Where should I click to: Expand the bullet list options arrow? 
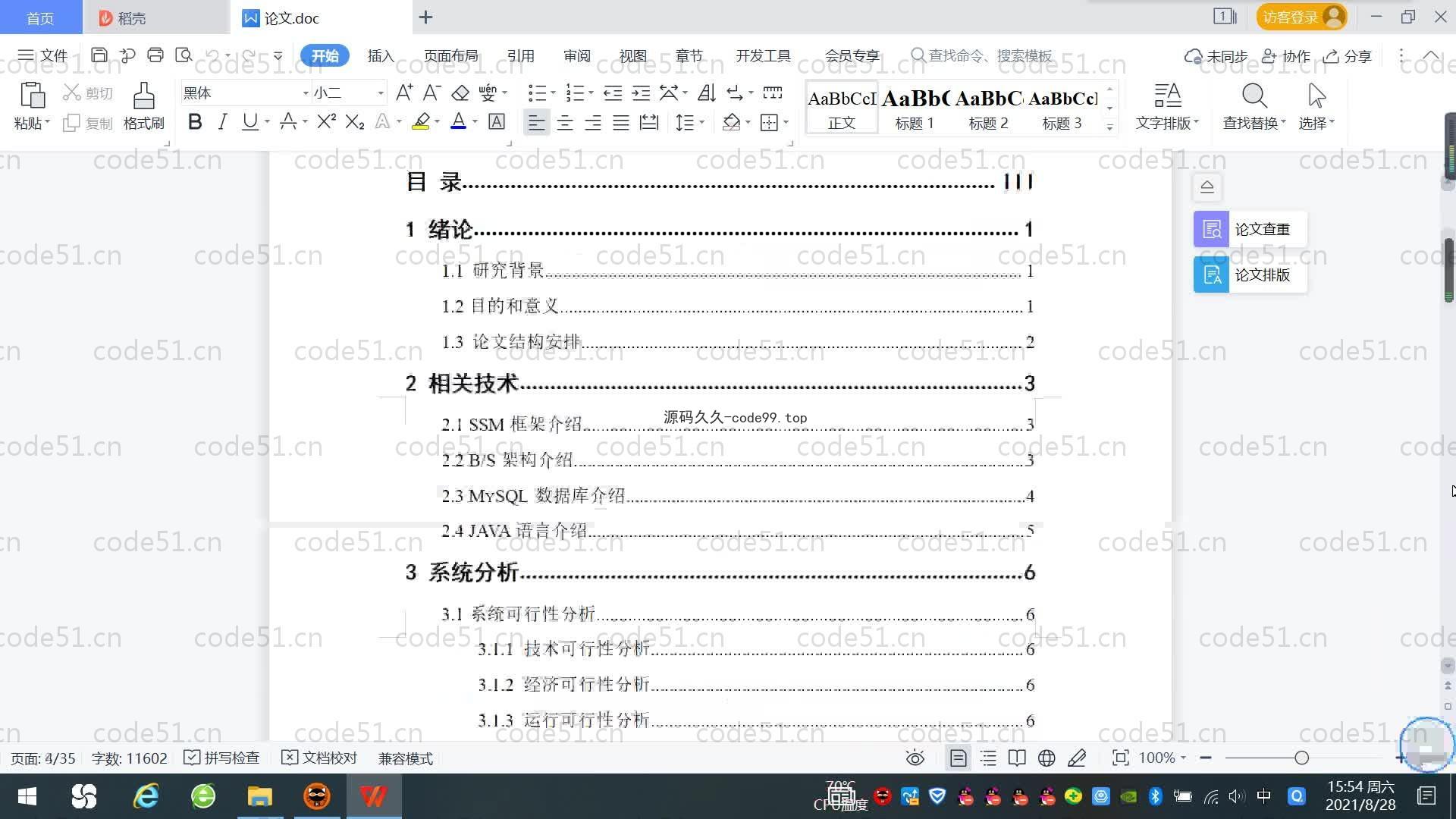pyautogui.click(x=553, y=93)
